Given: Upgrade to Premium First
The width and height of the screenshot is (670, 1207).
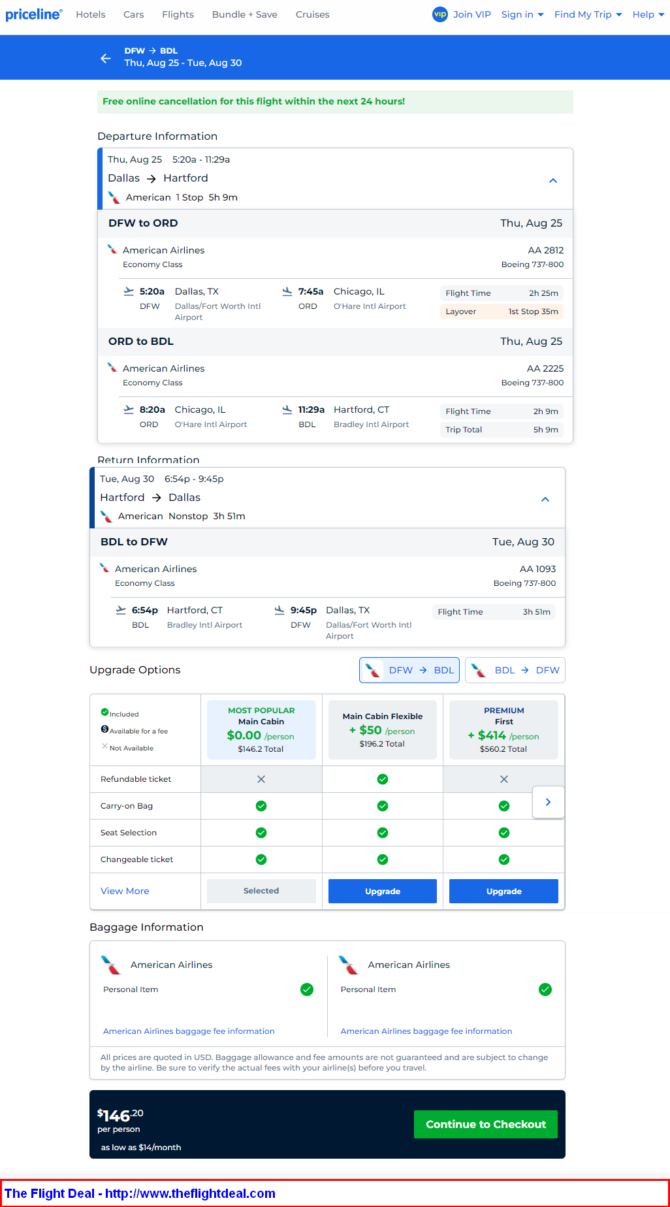Looking at the screenshot, I should coord(504,891).
